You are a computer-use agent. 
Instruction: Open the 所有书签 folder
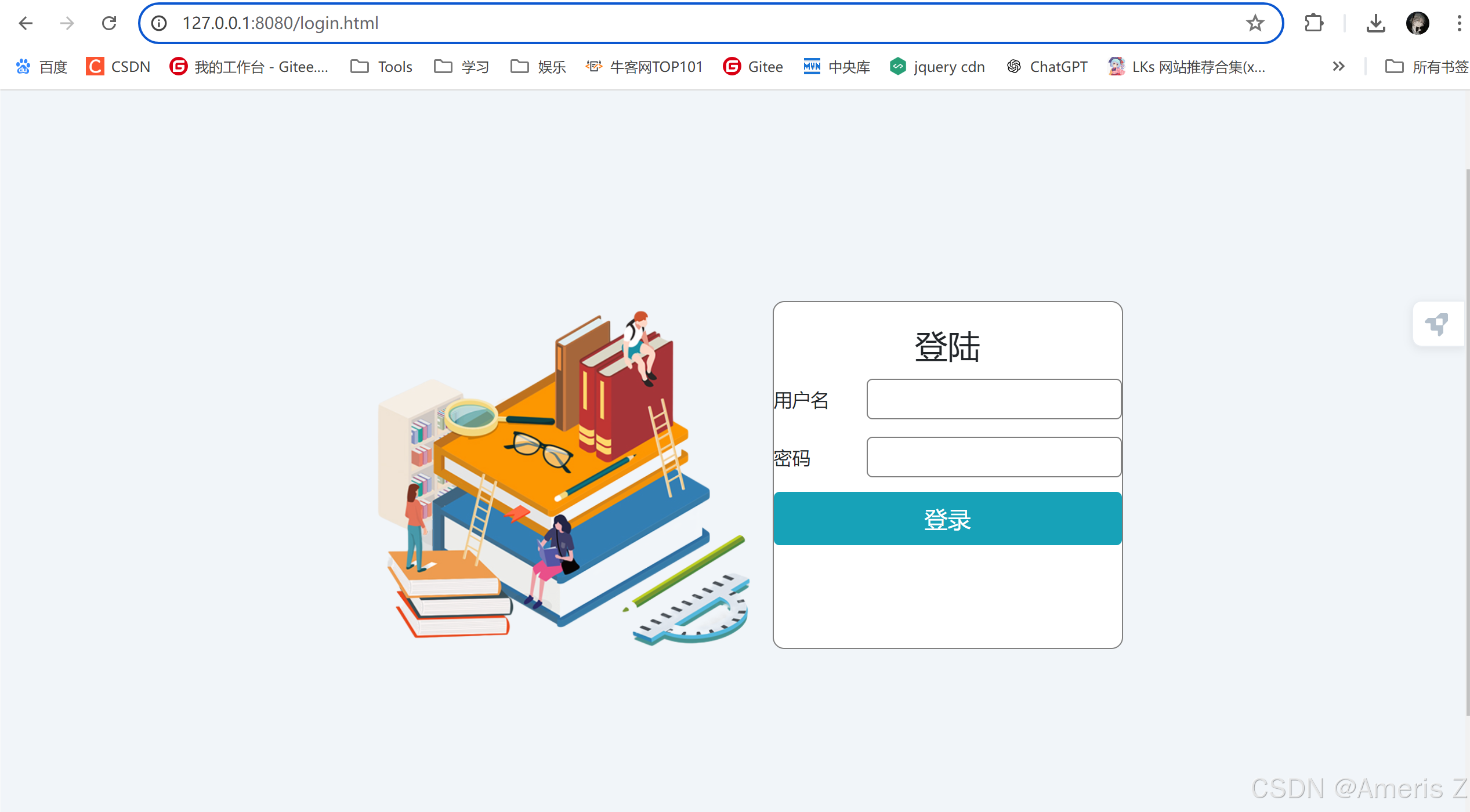point(1427,67)
